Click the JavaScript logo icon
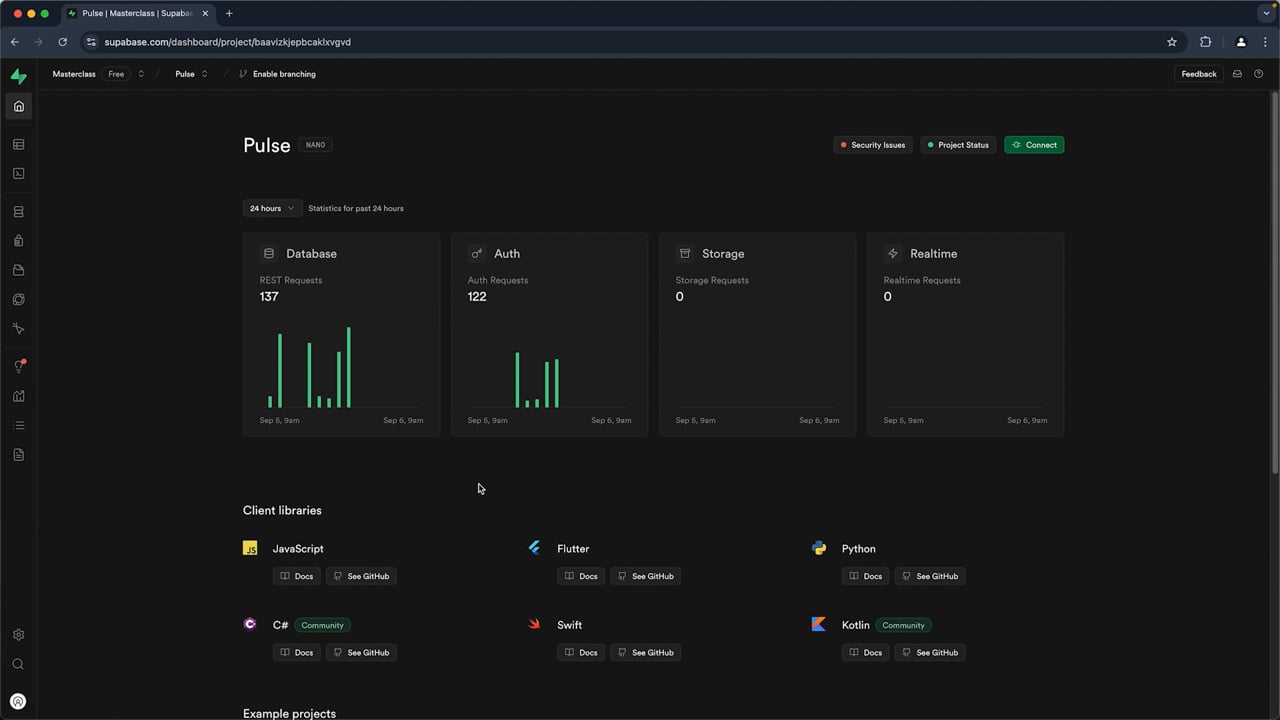 point(250,548)
